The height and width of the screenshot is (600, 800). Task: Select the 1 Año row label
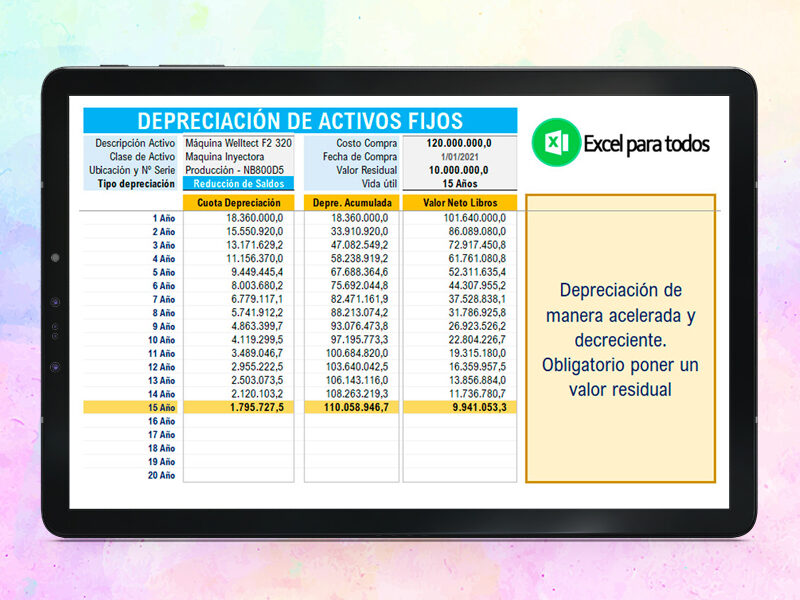pos(163,218)
